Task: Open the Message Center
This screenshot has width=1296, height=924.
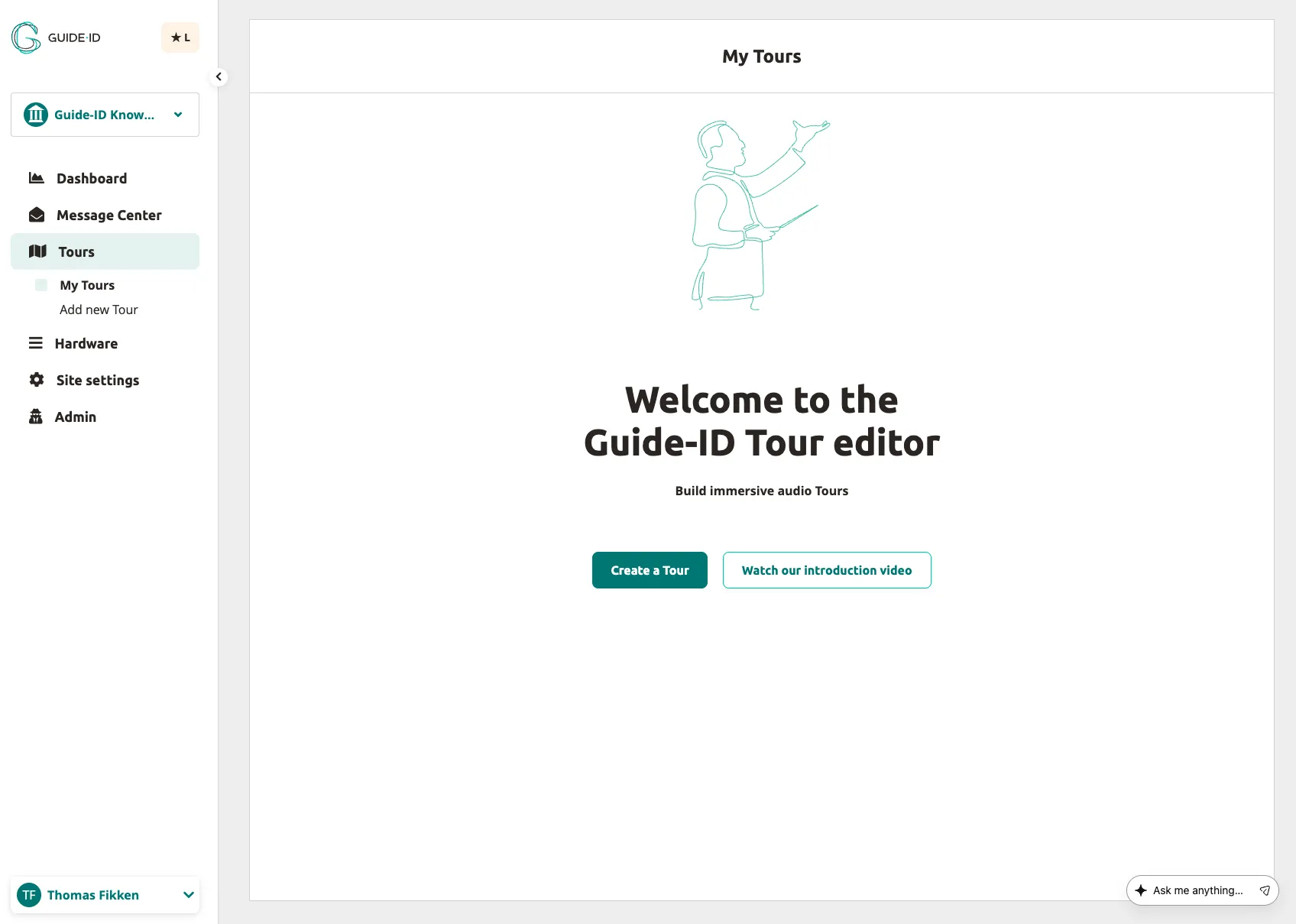Action: [x=105, y=215]
